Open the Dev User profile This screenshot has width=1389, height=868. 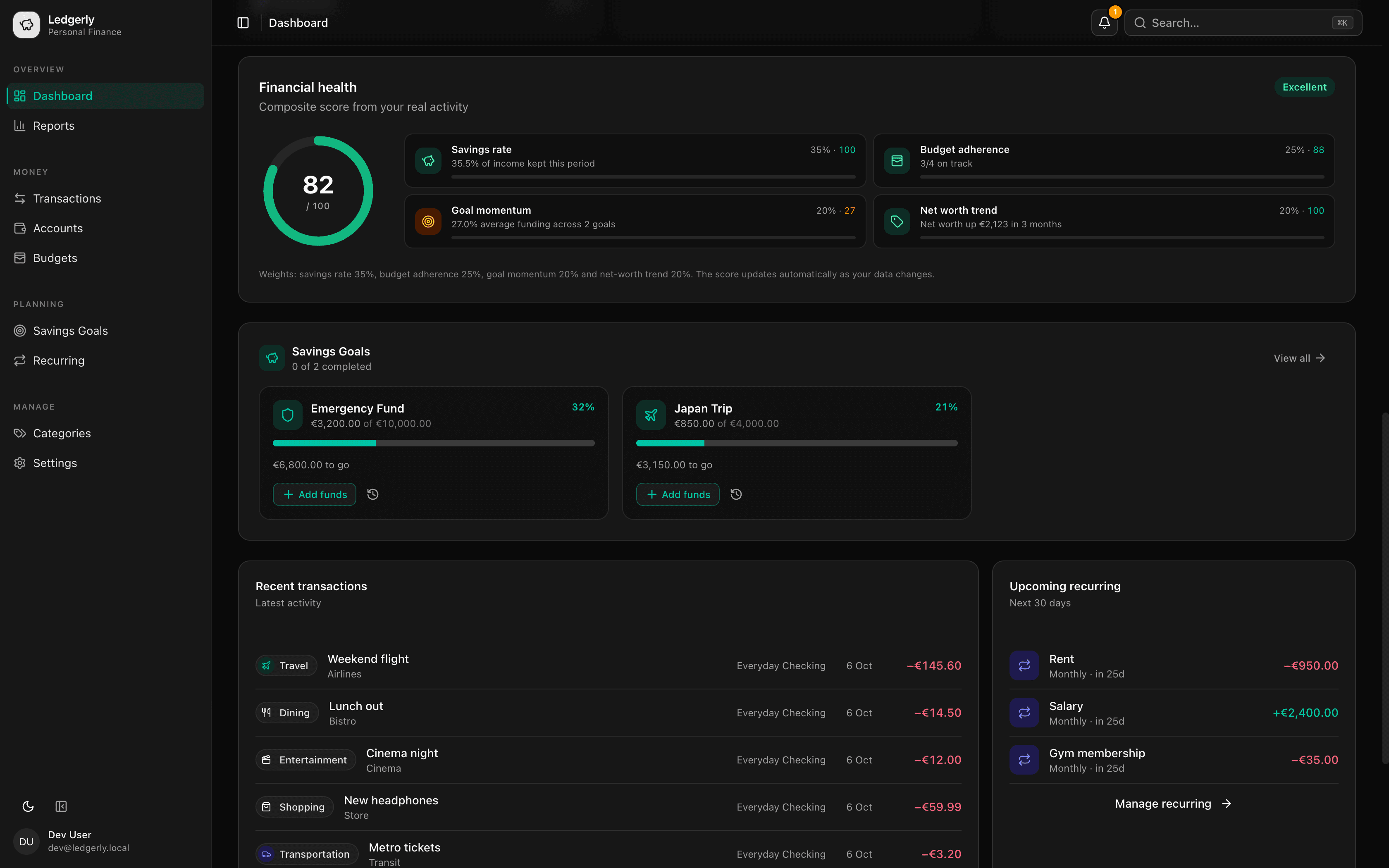[x=105, y=842]
